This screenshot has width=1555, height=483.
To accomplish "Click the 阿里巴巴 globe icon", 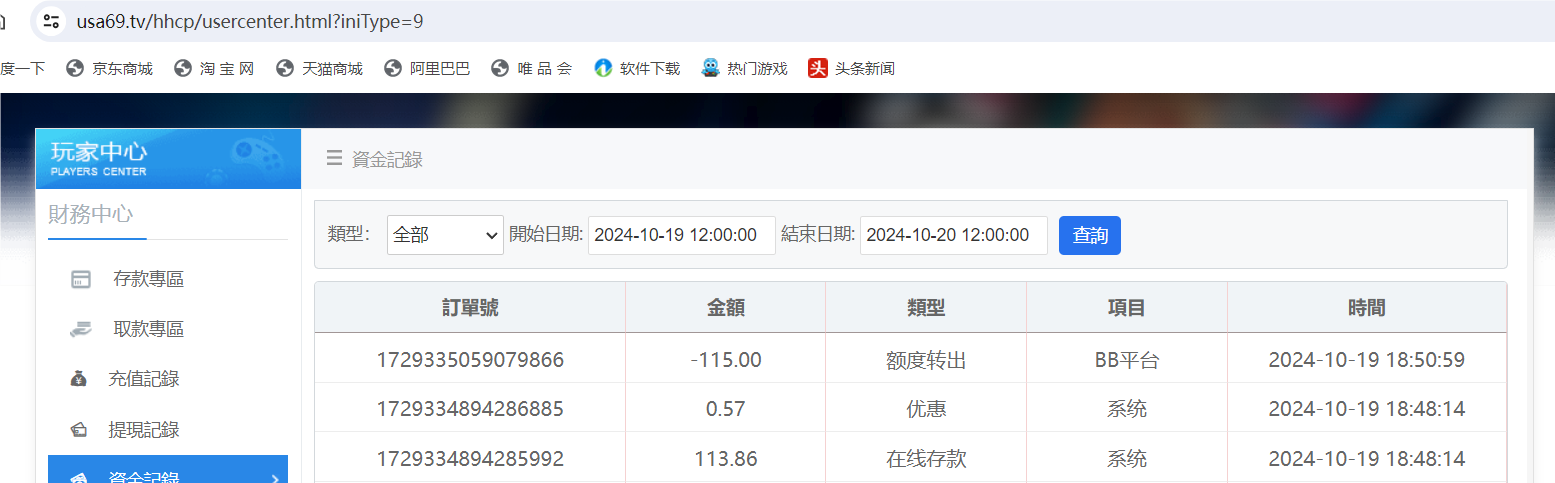I will pos(393,69).
